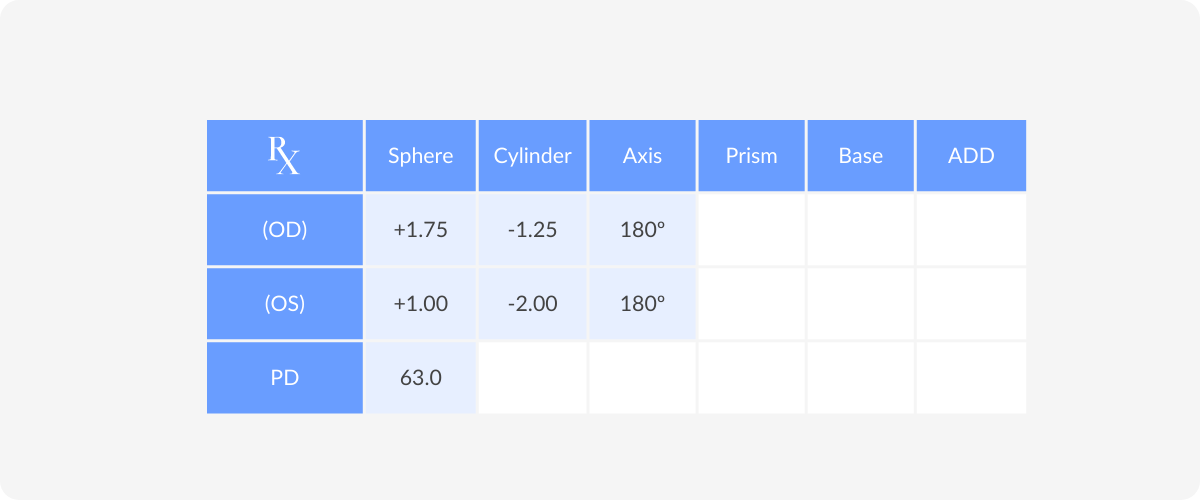Click the OD cylinder value -1.25
Screen dimensions: 1200x500
(533, 230)
